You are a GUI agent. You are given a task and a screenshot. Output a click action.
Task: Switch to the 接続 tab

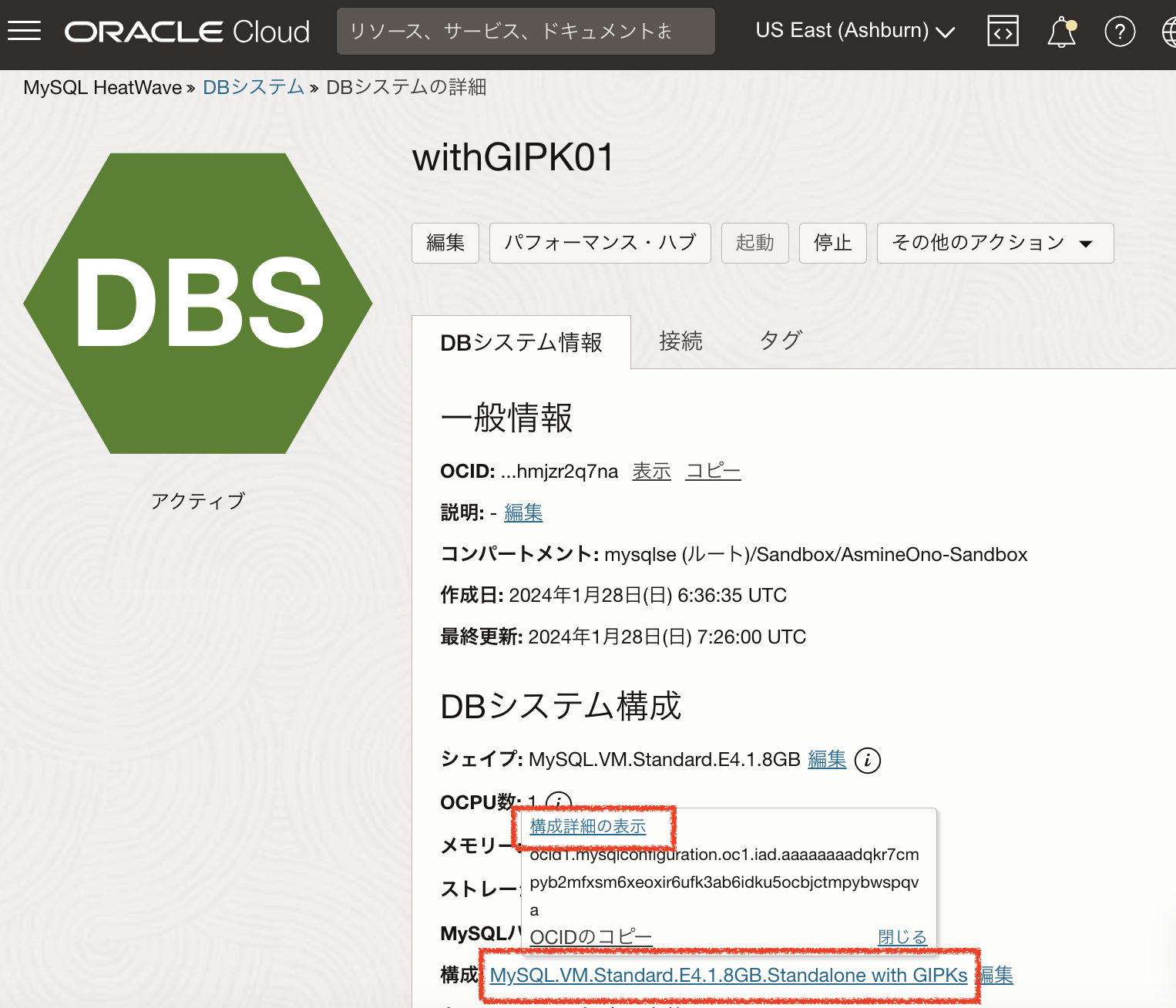point(681,341)
